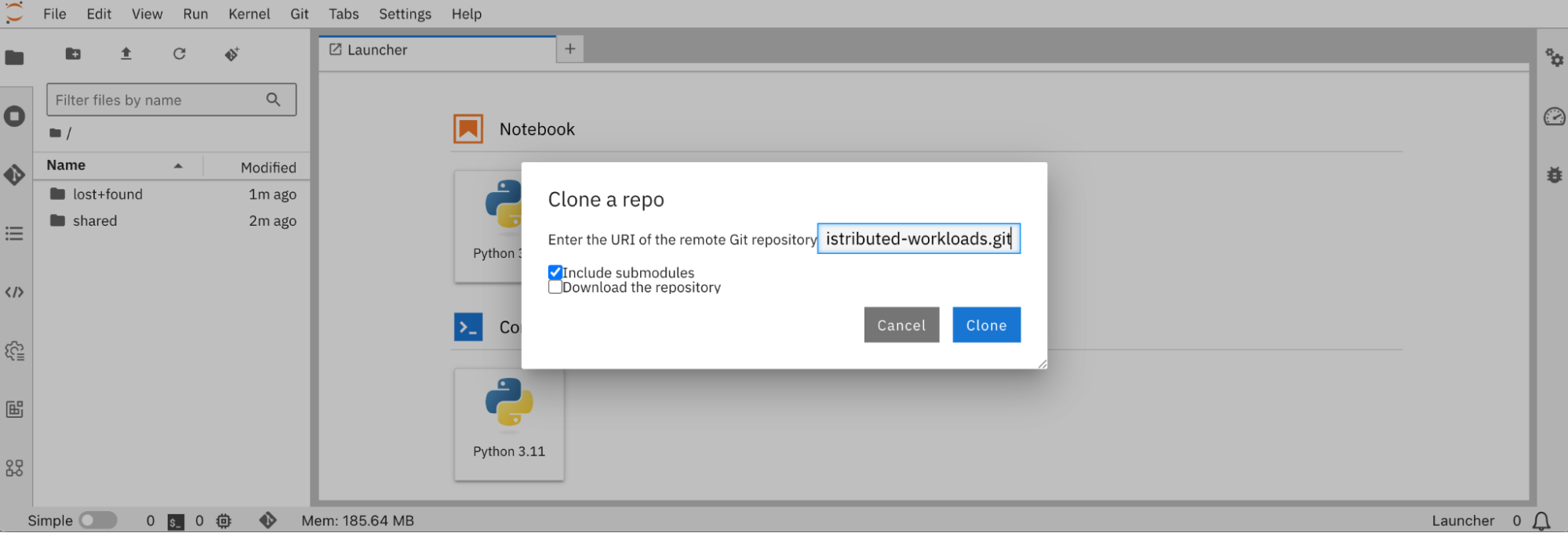Open the Running Terminals and Kernels panel
This screenshot has height=533, width=1568.
(x=14, y=117)
